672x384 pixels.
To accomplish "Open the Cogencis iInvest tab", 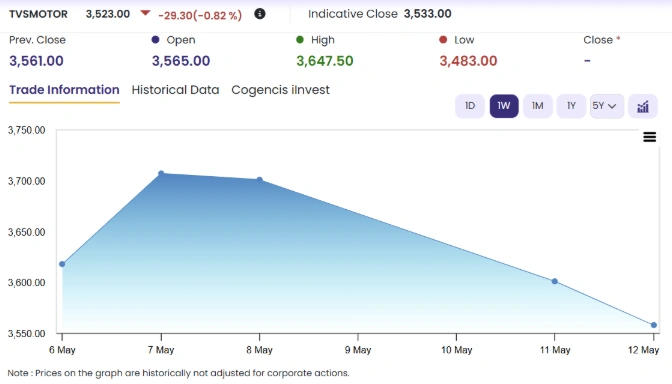I will [x=280, y=90].
